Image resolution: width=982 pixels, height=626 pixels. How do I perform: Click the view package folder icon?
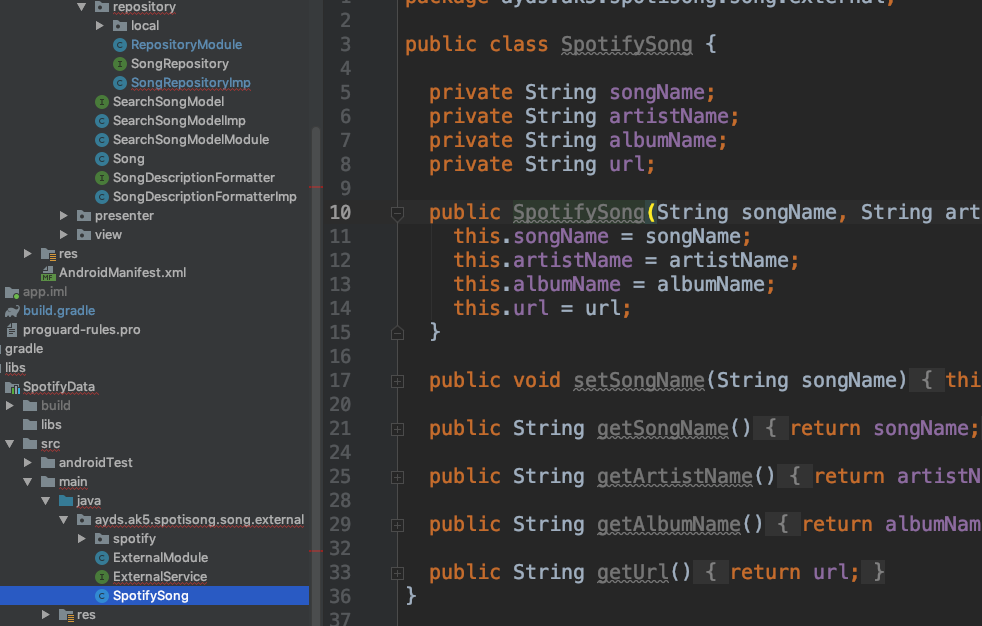pyautogui.click(x=84, y=235)
